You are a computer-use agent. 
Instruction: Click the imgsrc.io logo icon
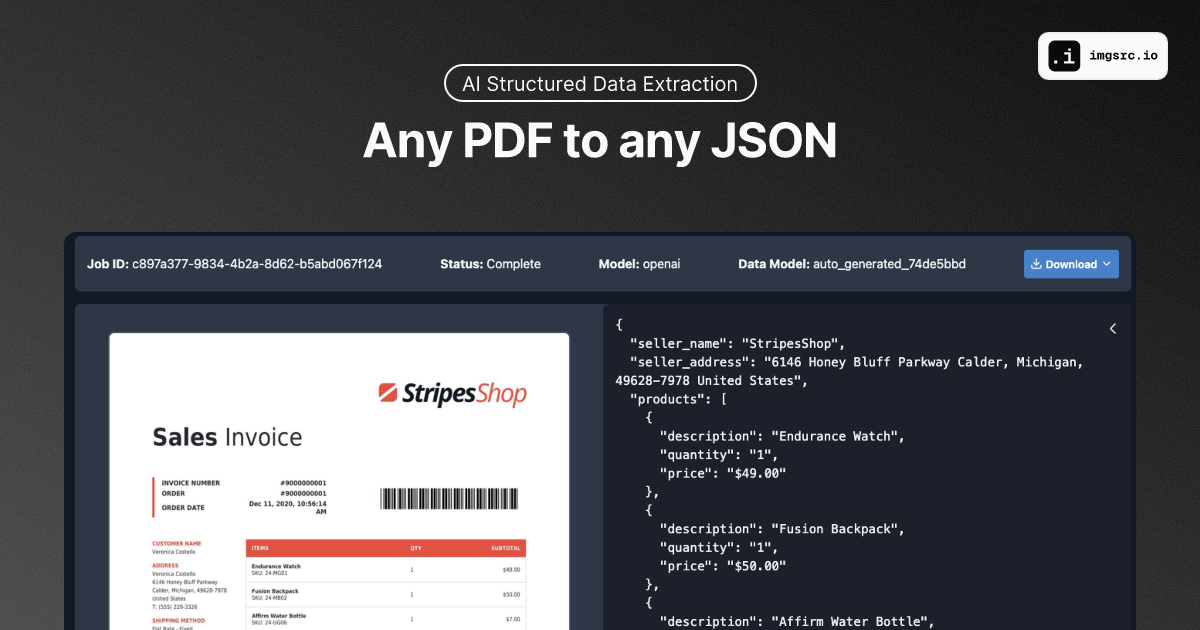tap(1064, 56)
